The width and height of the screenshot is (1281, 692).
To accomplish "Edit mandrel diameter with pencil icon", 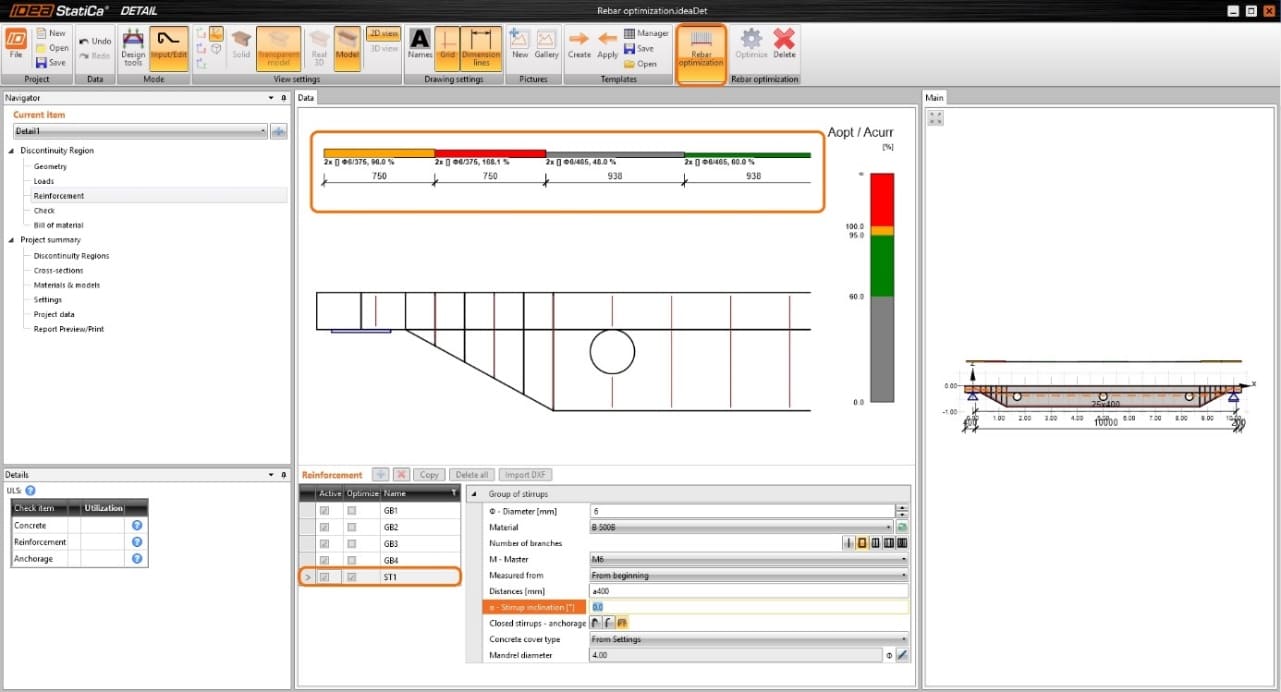I will 902,655.
